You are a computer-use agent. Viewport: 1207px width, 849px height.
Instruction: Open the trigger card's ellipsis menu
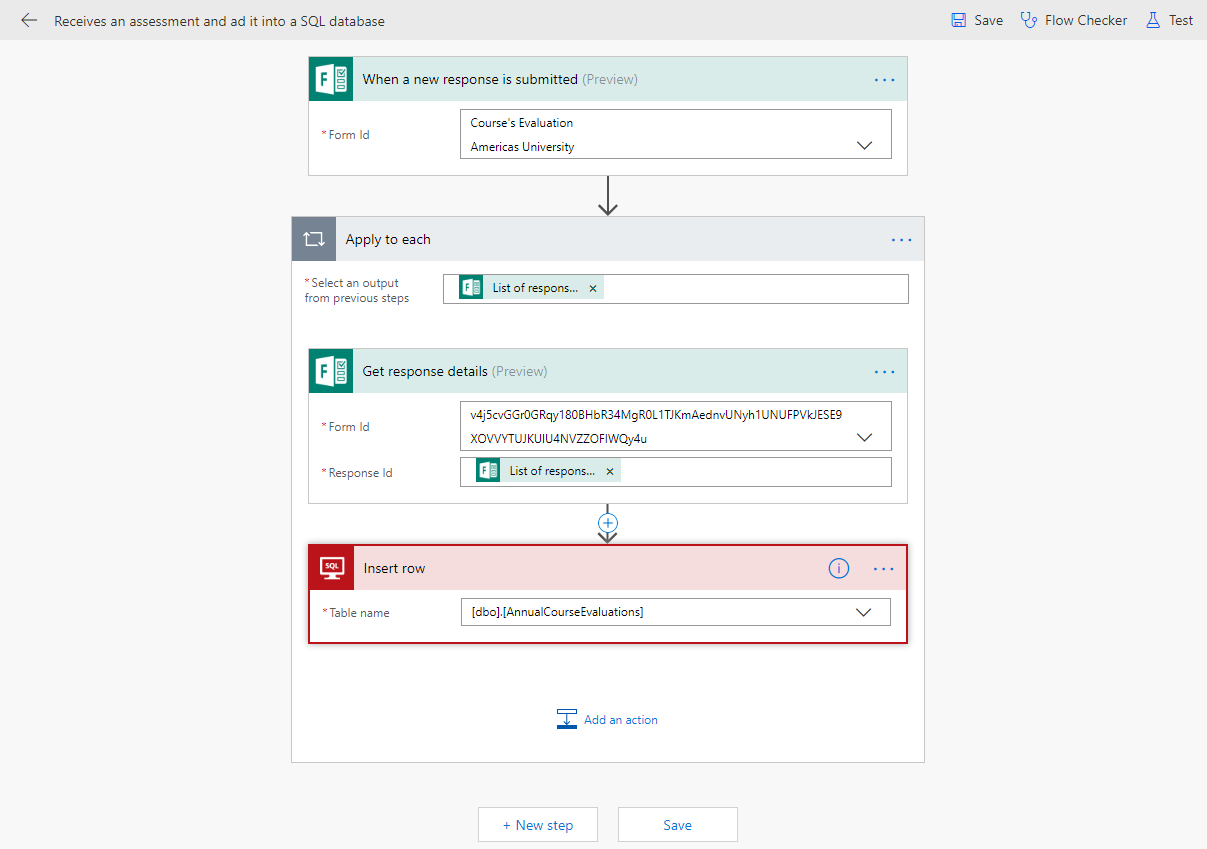884,79
